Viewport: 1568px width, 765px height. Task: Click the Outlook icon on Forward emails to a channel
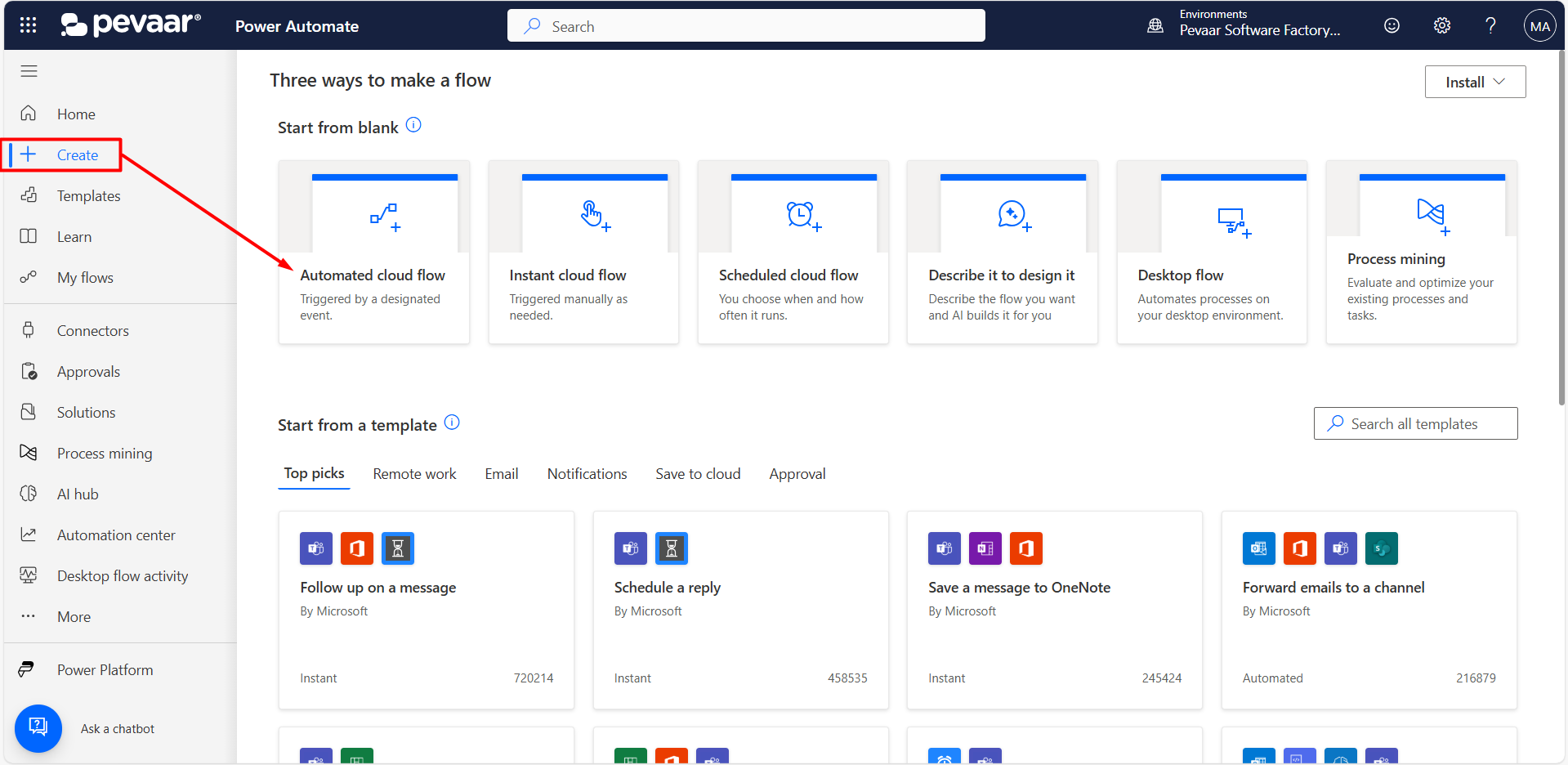coord(1259,548)
